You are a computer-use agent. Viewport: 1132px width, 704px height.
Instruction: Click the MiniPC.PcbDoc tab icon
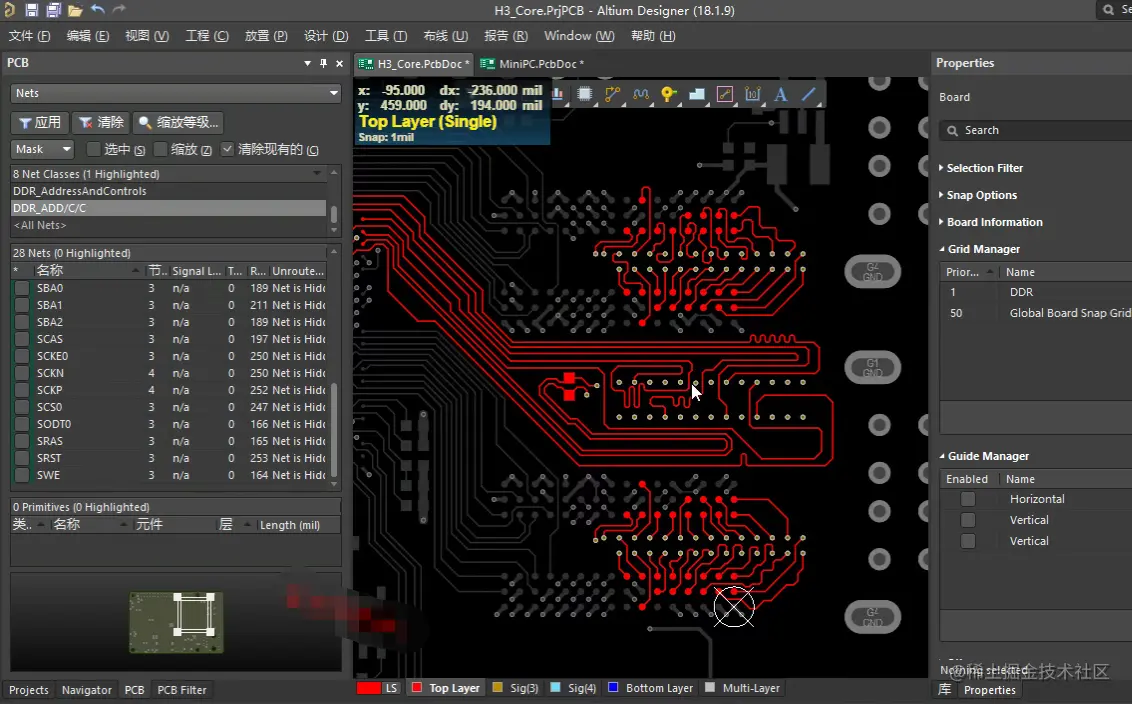487,64
